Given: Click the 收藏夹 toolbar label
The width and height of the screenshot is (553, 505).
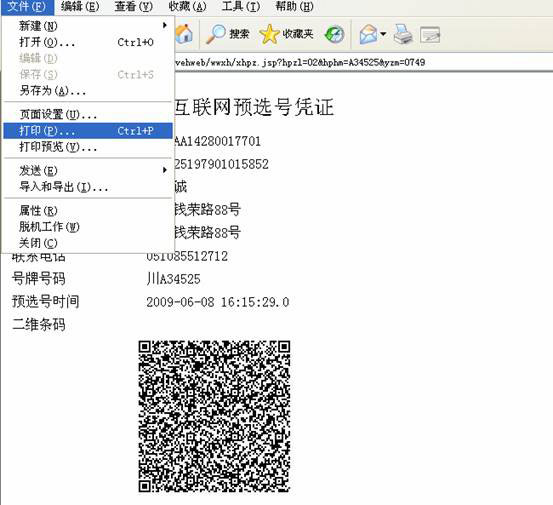Looking at the screenshot, I should tap(298, 34).
